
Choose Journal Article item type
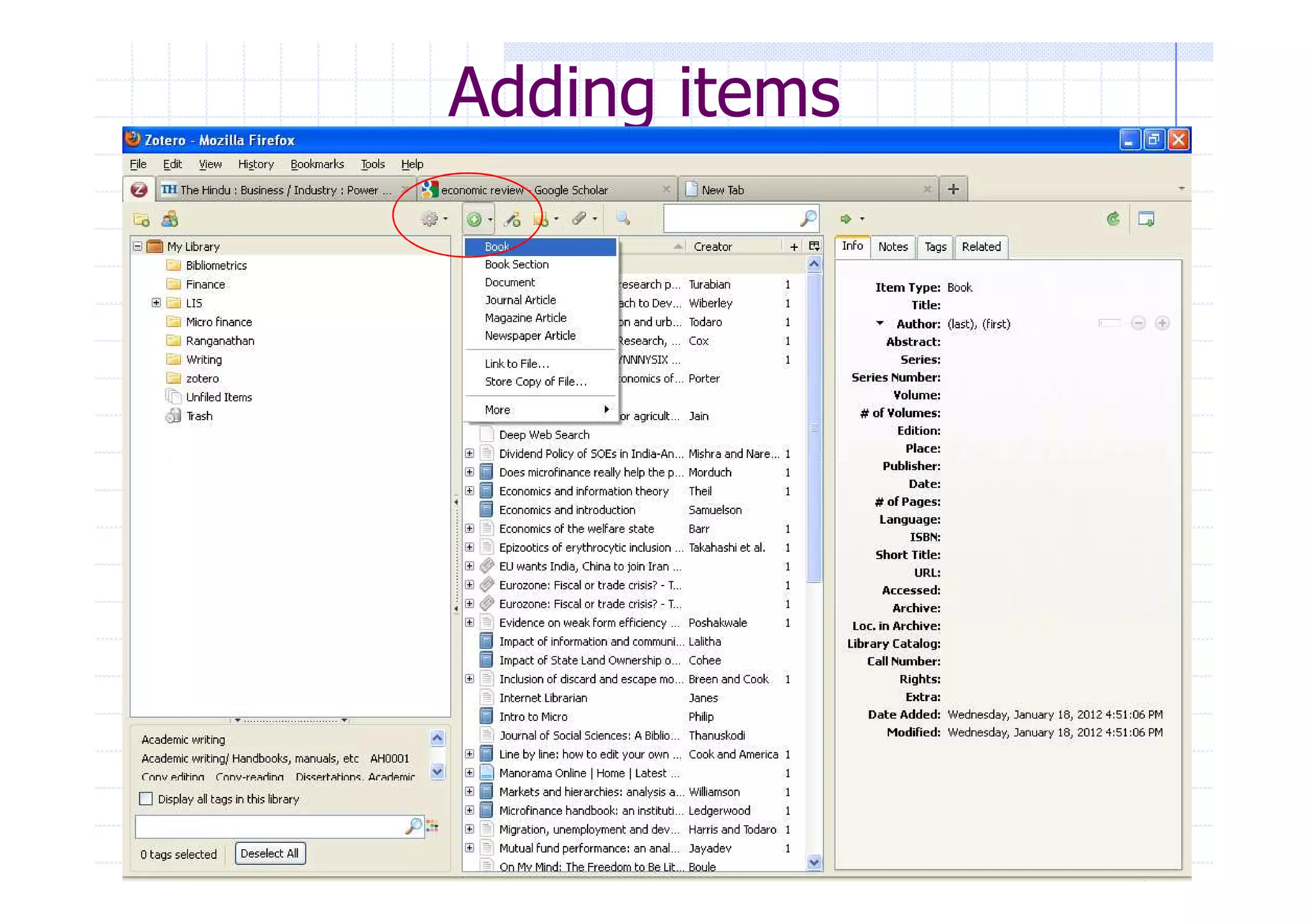[520, 299]
